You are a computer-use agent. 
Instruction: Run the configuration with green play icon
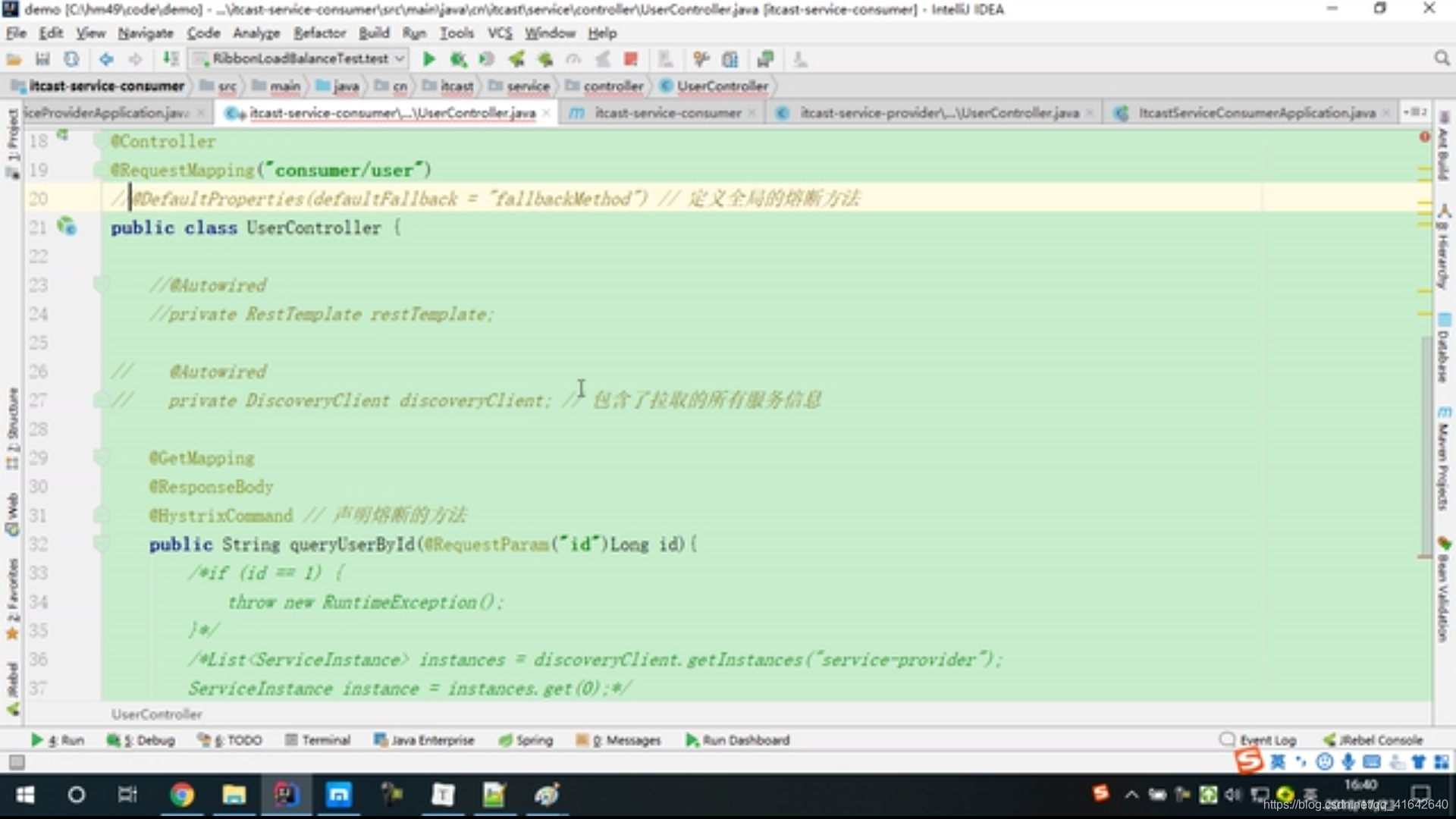point(428,59)
